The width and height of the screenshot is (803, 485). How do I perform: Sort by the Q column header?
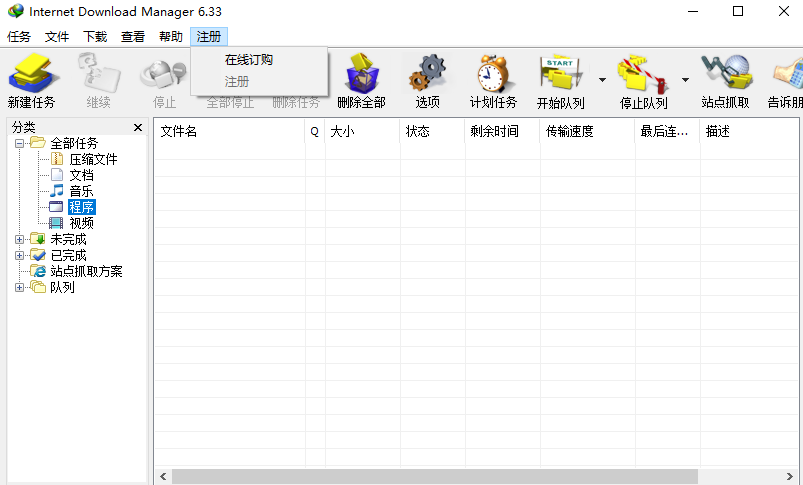[314, 132]
